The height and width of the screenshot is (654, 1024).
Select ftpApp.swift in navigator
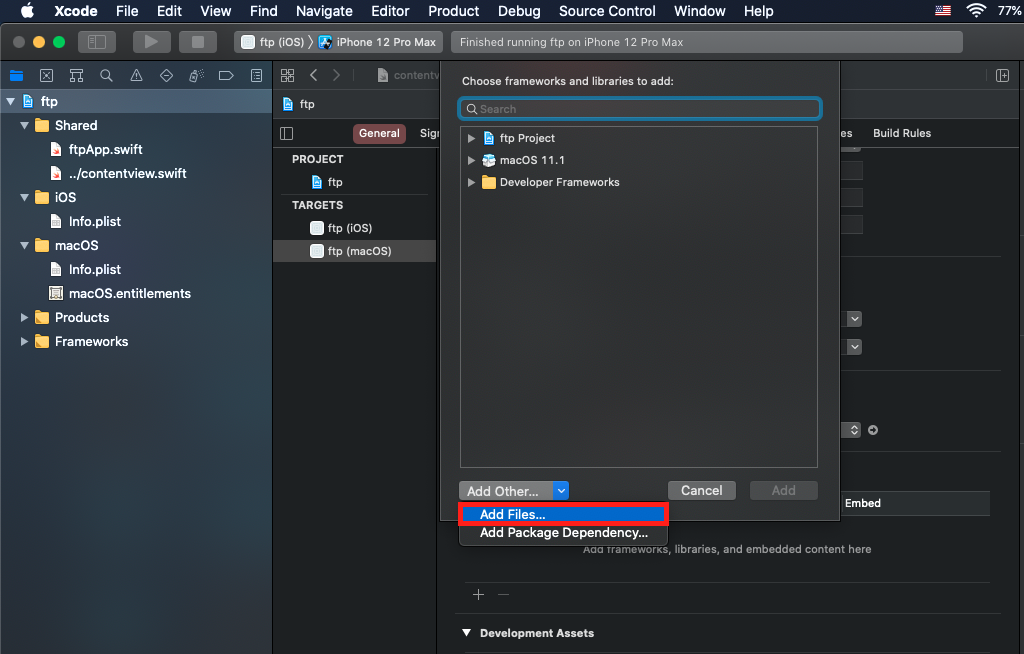(x=105, y=150)
